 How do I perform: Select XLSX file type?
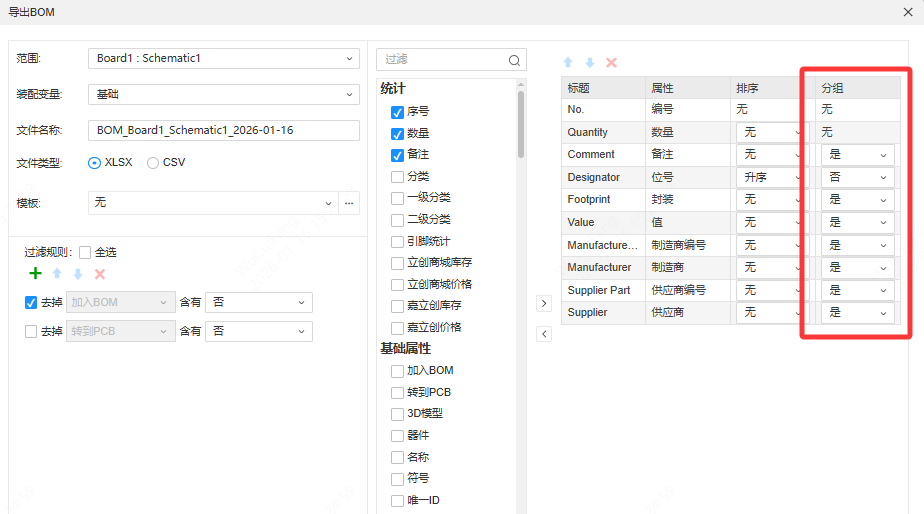point(94,163)
